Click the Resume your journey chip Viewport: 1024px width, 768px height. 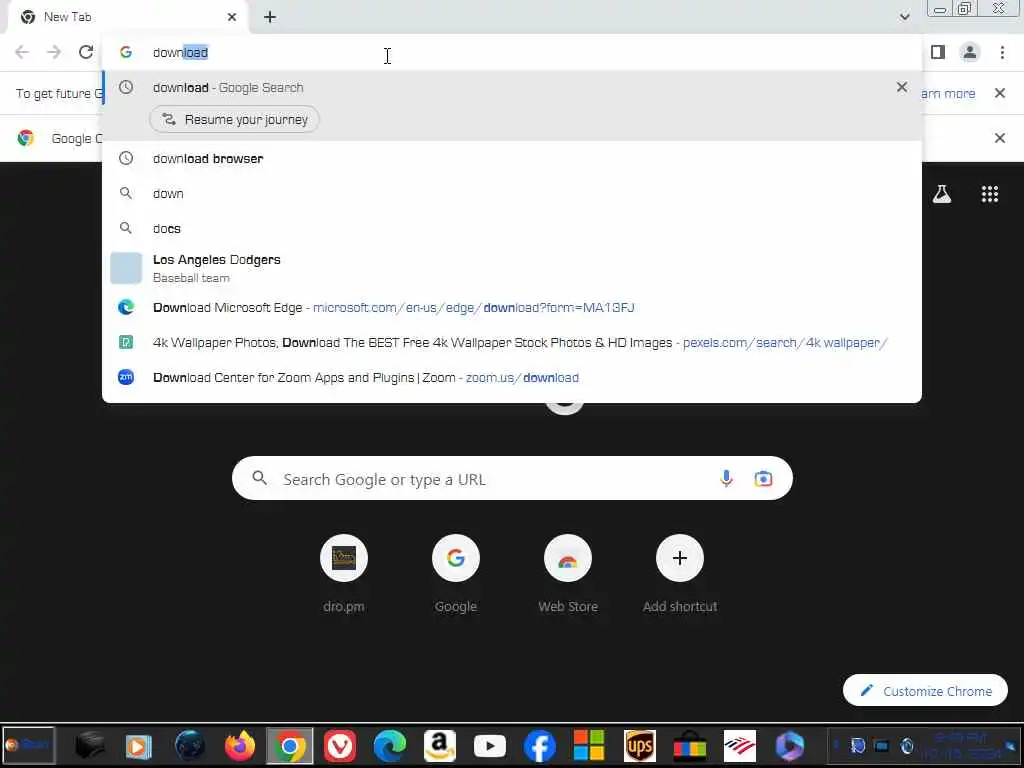pyautogui.click(x=234, y=120)
